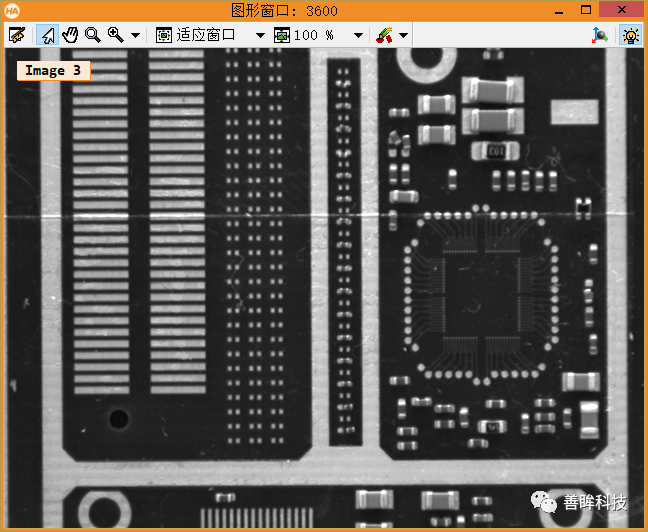The height and width of the screenshot is (532, 648).
Task: Click the image zoom percentage icon
Action: tap(282, 35)
